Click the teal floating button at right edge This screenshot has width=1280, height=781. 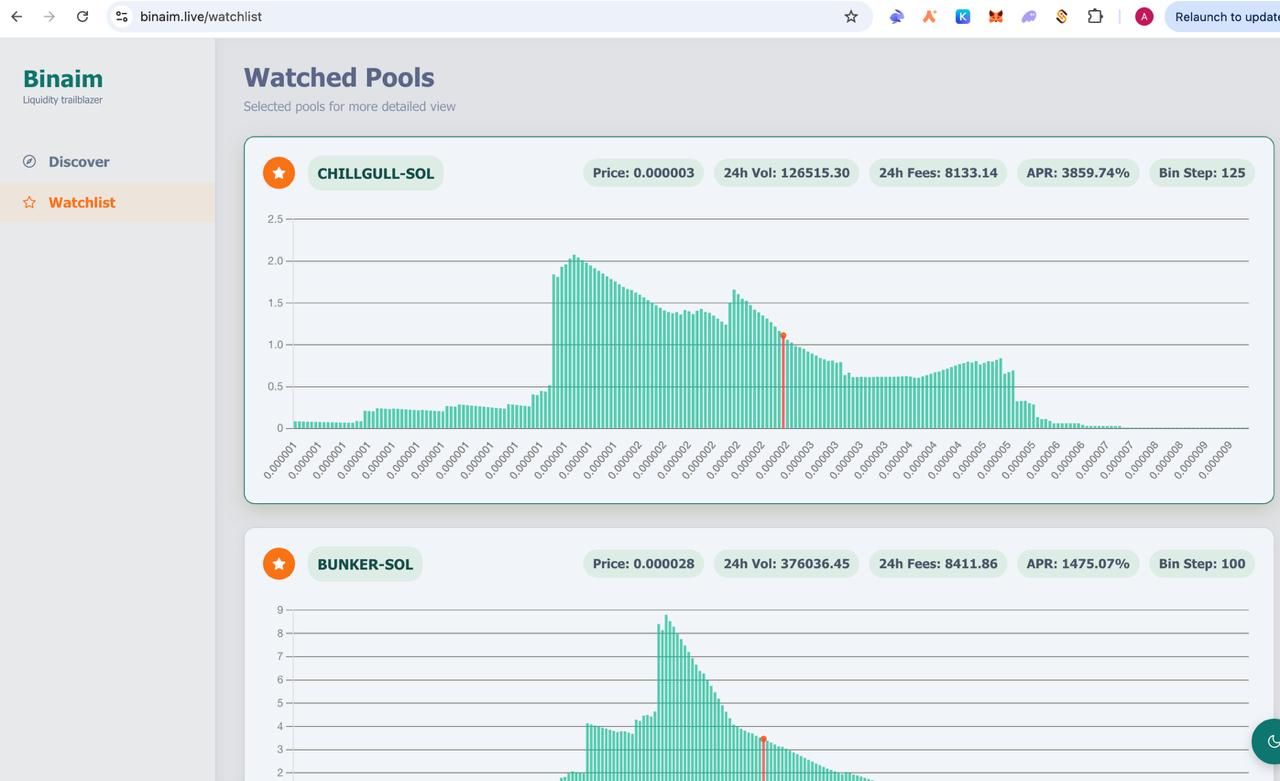(1267, 741)
